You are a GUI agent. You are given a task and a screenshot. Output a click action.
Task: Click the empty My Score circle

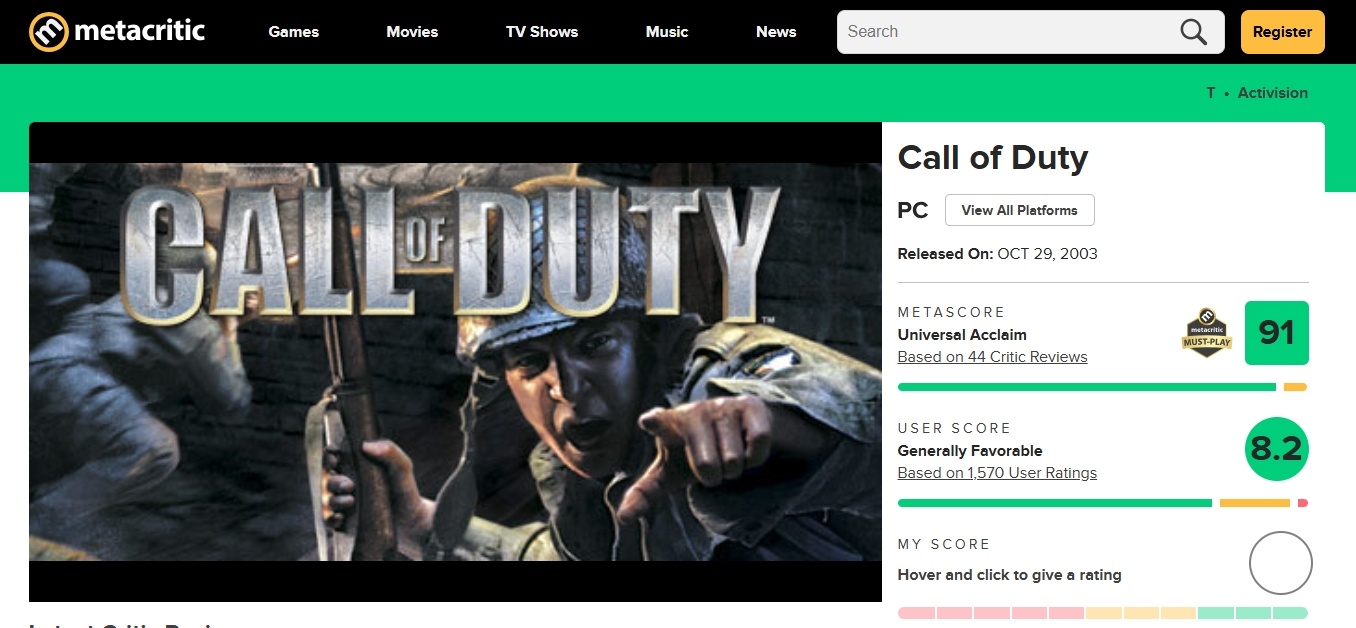(1280, 562)
